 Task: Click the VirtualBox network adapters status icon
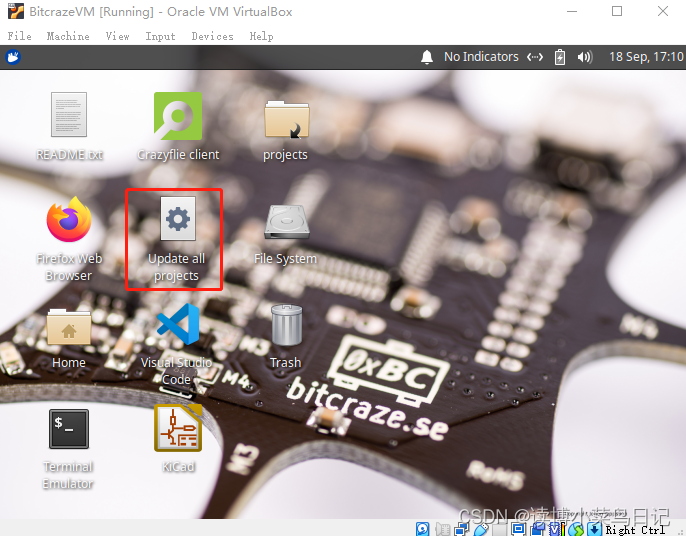tap(461, 529)
